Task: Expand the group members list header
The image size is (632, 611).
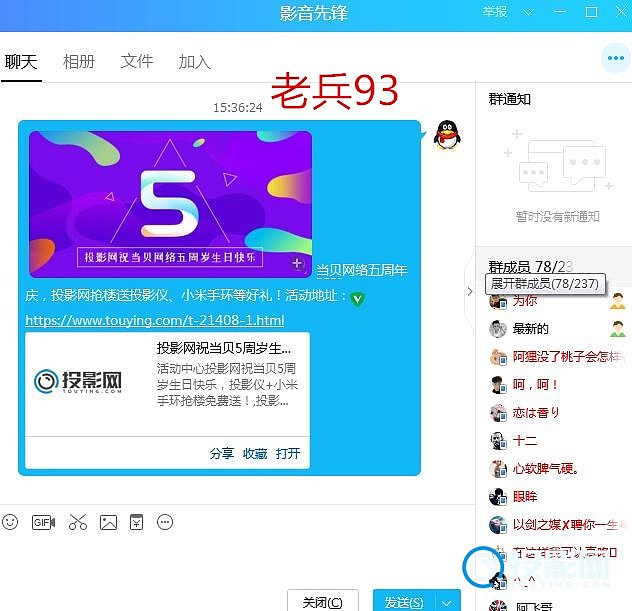Action: click(530, 266)
